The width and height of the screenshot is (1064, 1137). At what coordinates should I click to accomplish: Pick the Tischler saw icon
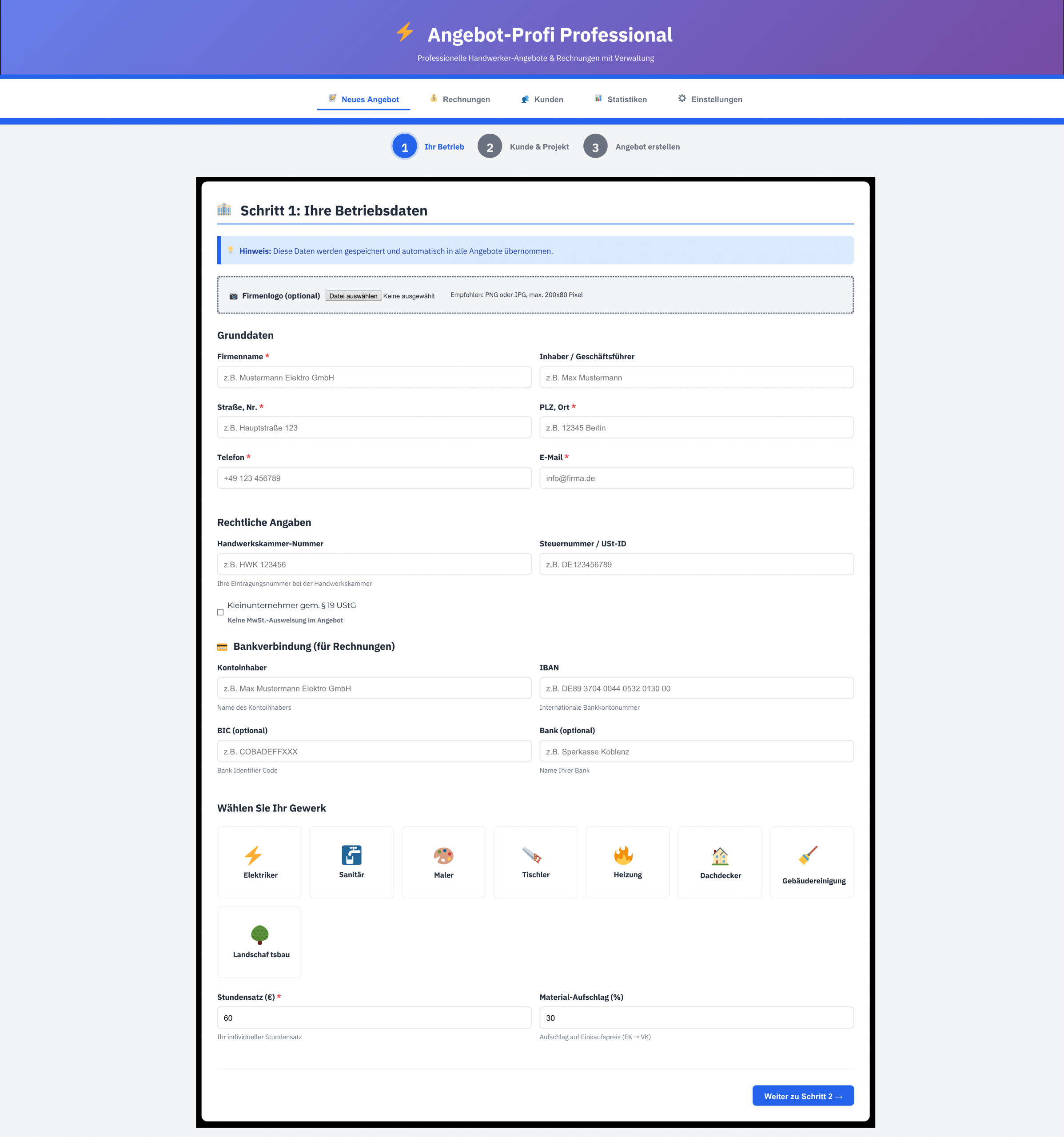535,862
